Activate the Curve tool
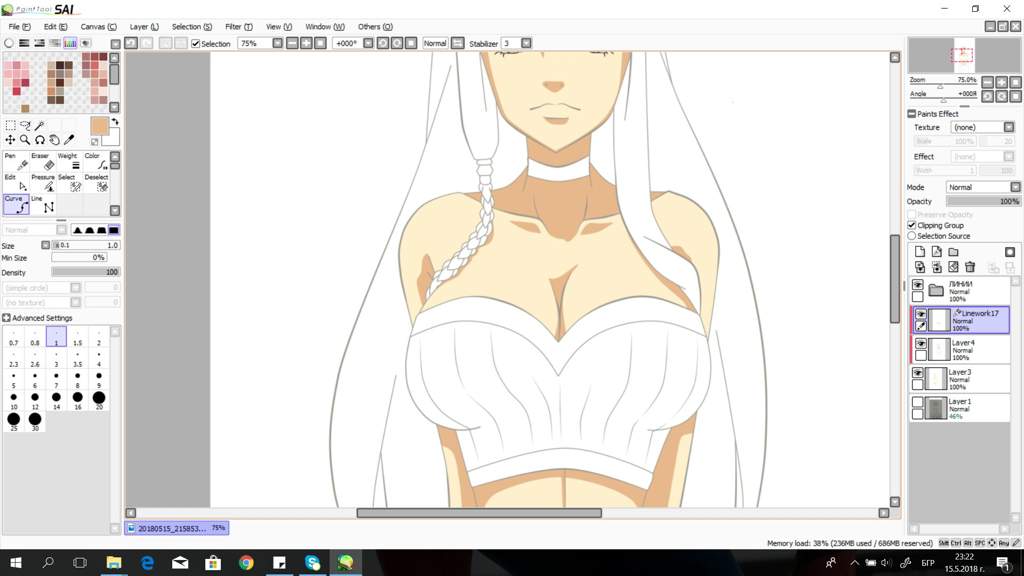The height and width of the screenshot is (576, 1024). coord(16,204)
